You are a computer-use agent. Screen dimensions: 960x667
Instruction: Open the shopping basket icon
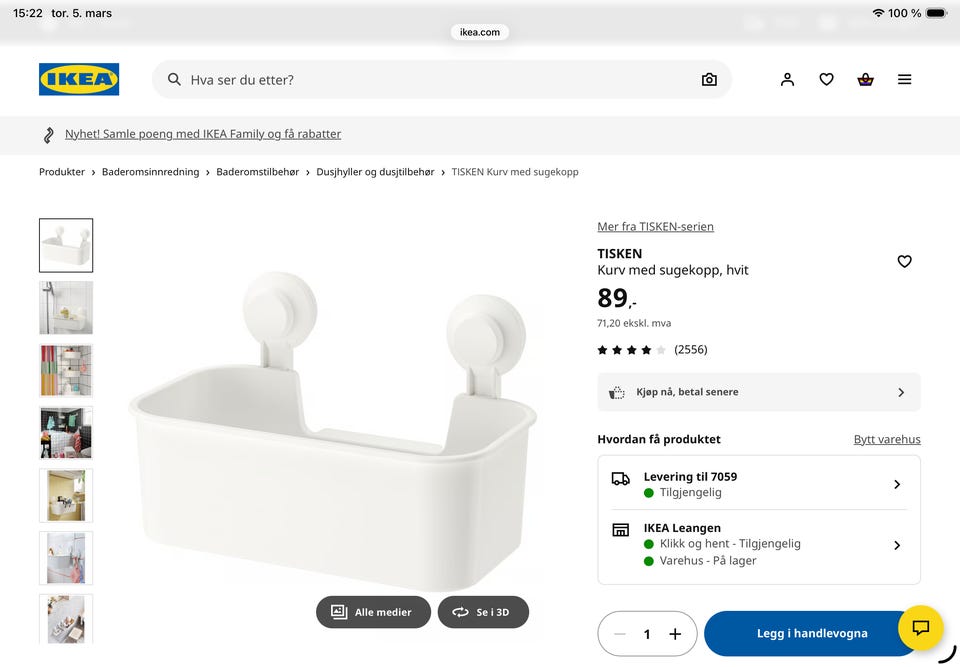(x=865, y=79)
